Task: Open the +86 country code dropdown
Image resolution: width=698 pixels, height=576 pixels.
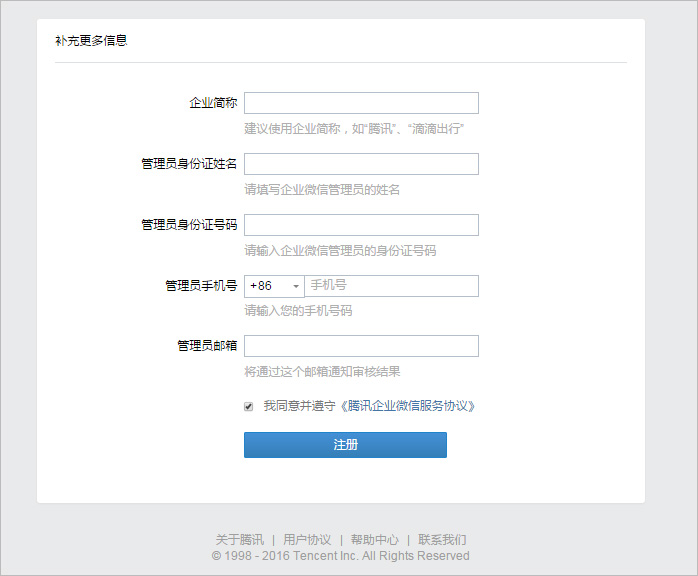Action: pyautogui.click(x=274, y=286)
